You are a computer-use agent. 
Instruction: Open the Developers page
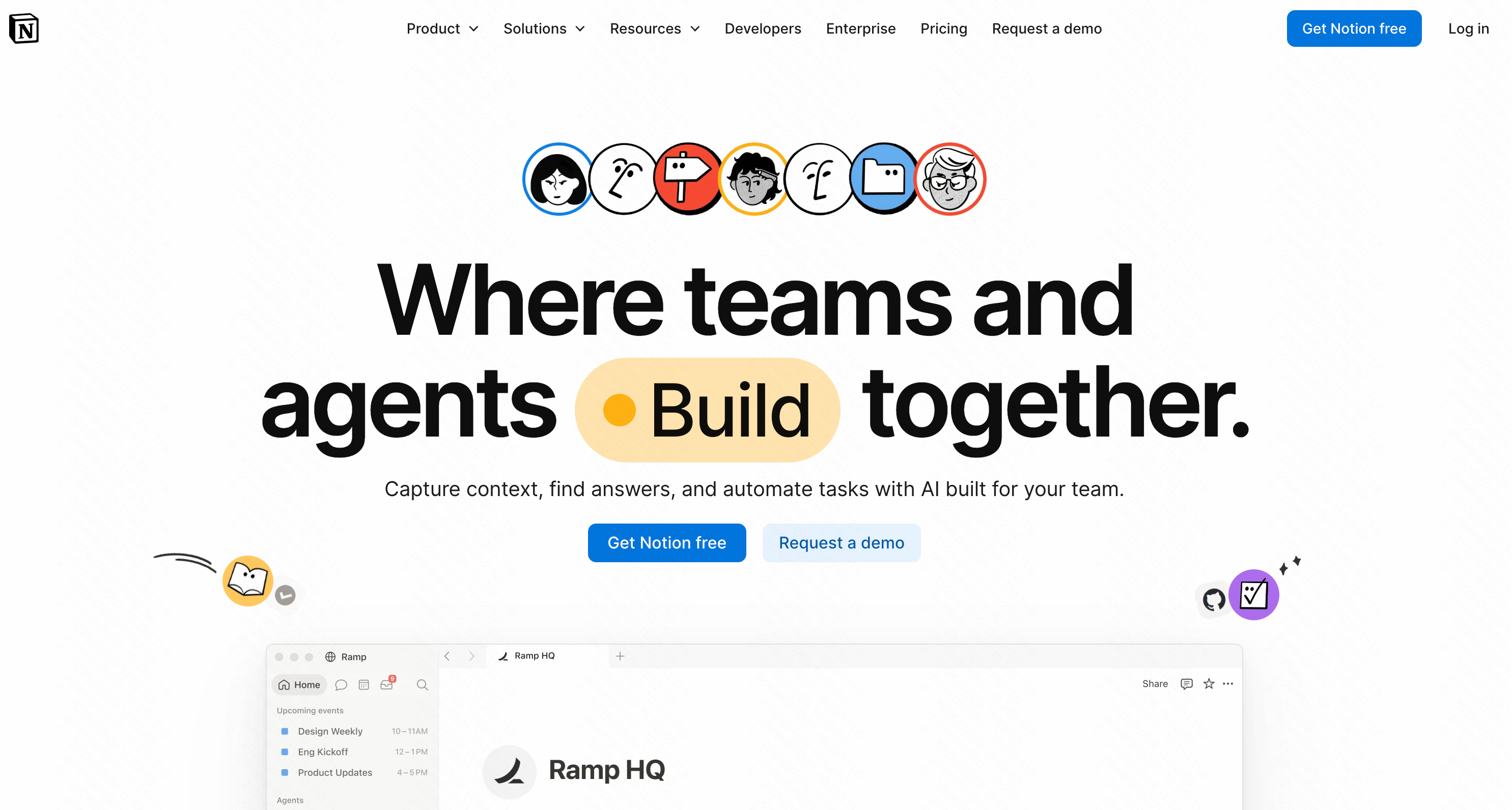763,28
